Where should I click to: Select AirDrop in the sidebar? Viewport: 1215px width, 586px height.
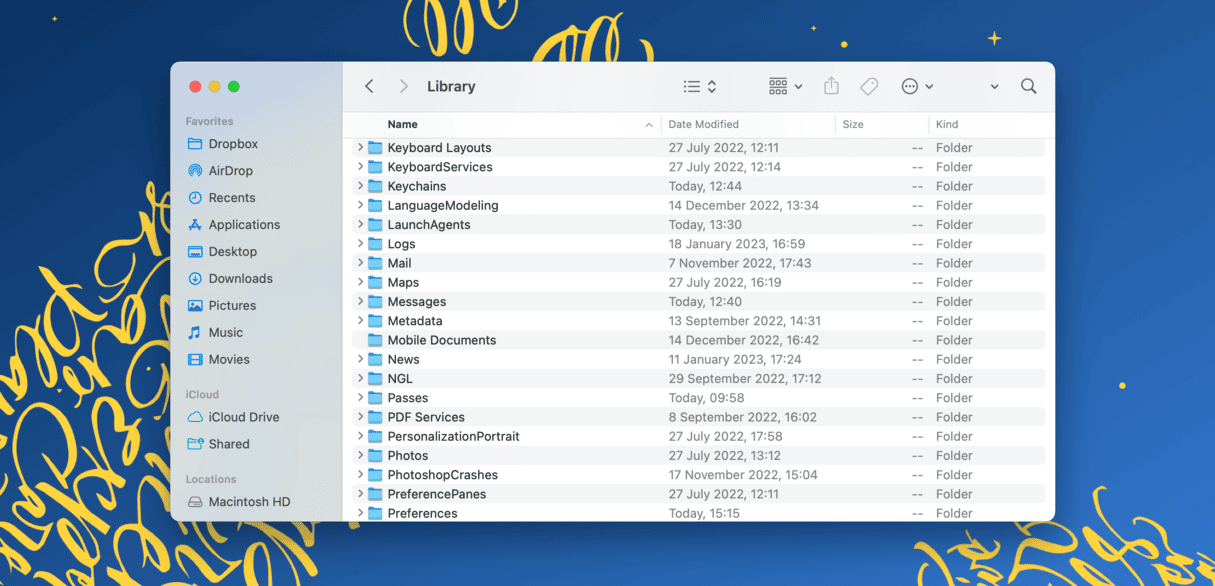(x=220, y=171)
